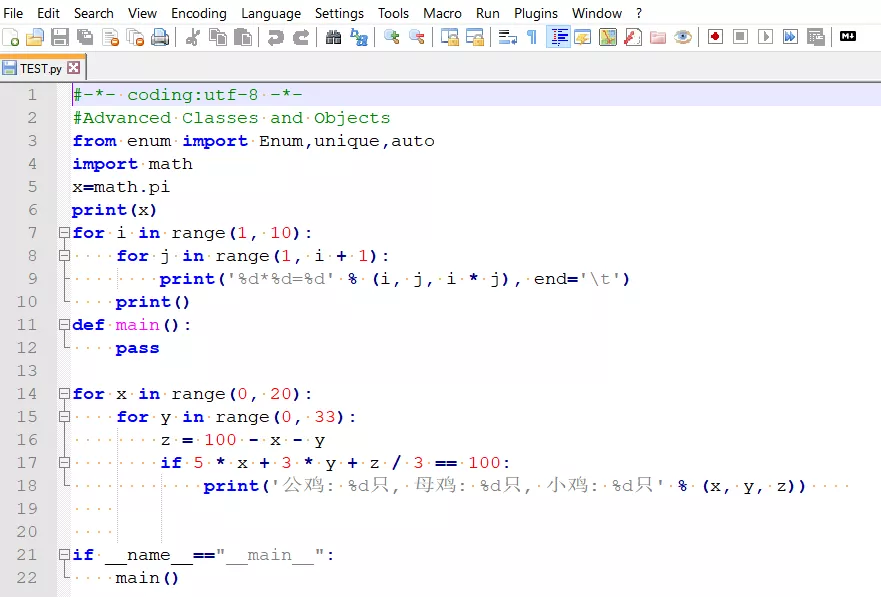
Task: Click the 'pass' keyword on line 12
Action: click(138, 348)
